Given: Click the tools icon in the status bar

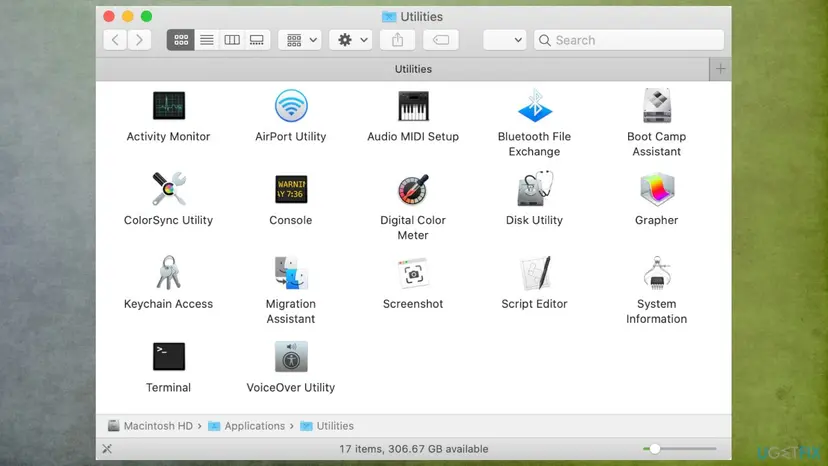Looking at the screenshot, I should click(x=107, y=449).
